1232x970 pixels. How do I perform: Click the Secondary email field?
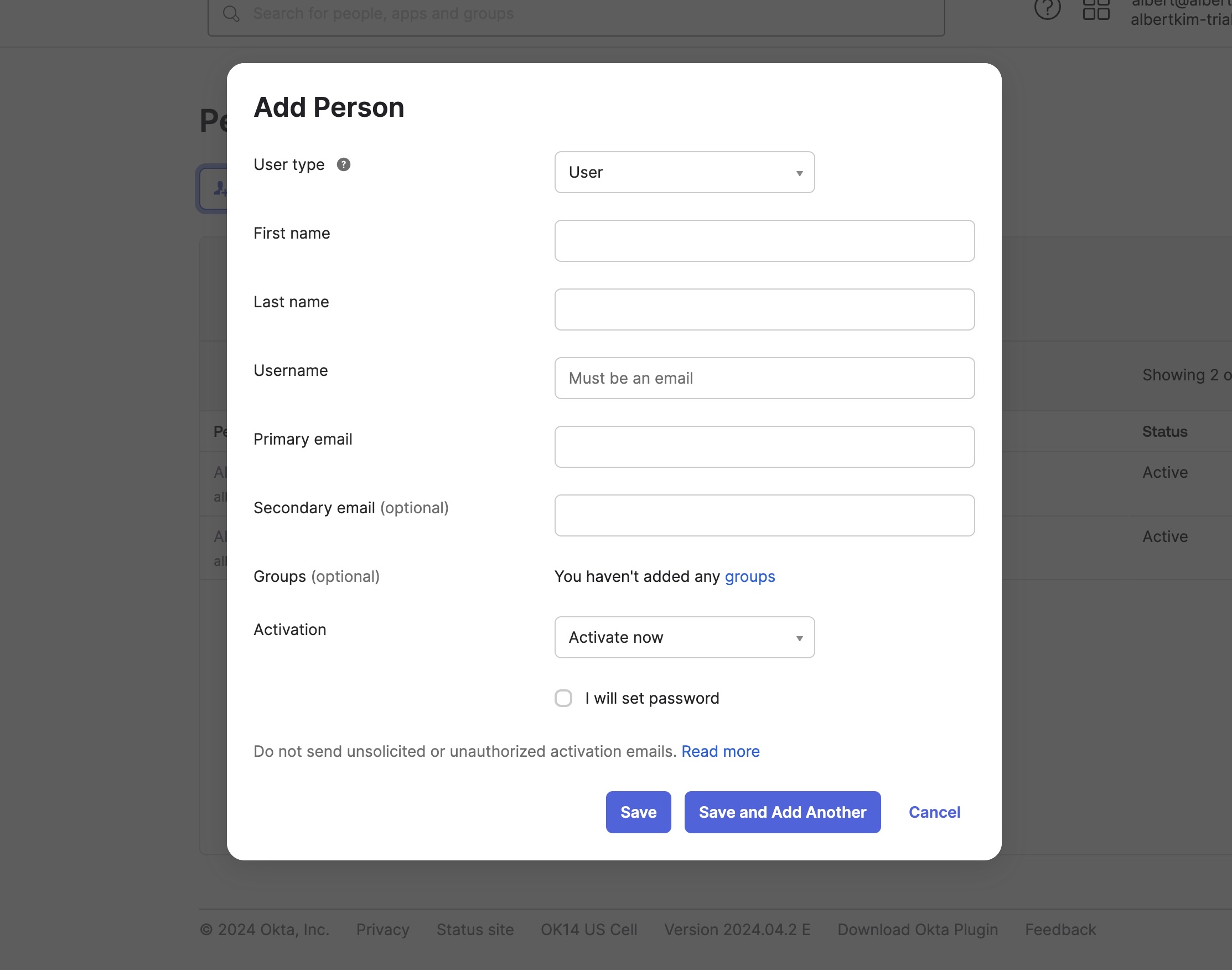pos(764,515)
